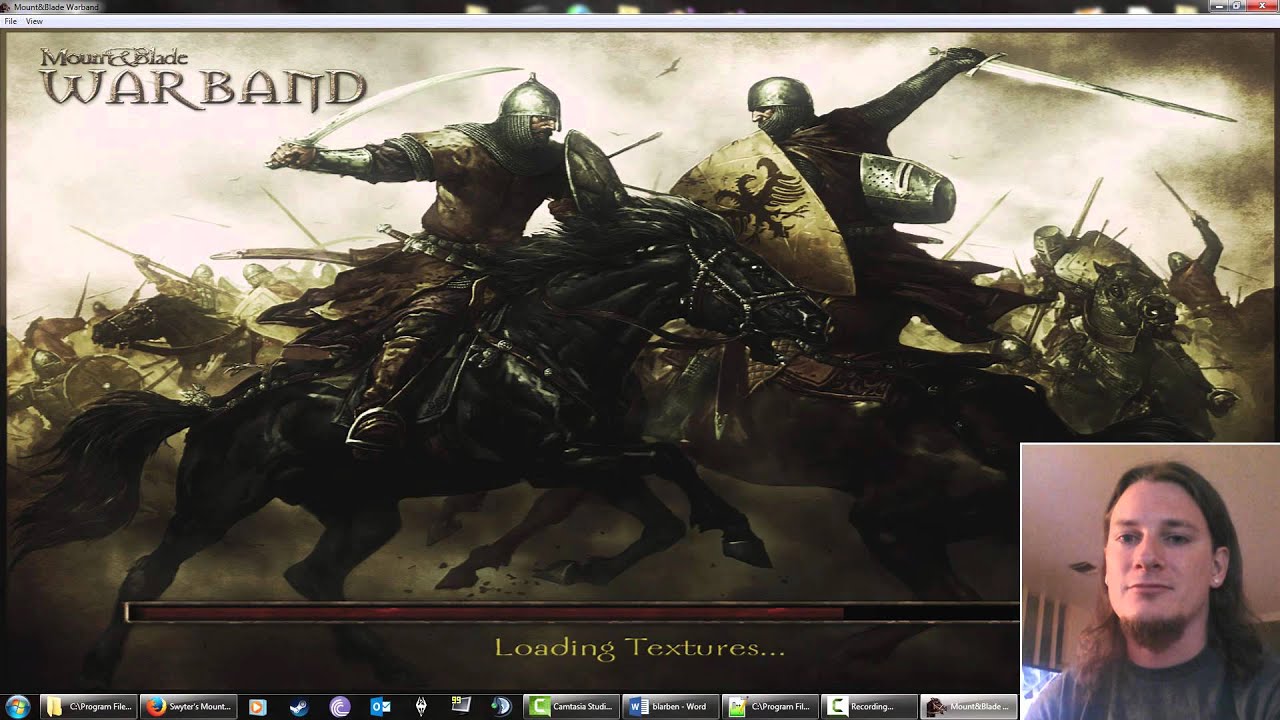Click the Windows Start button
Image resolution: width=1280 pixels, height=720 pixels.
click(18, 706)
